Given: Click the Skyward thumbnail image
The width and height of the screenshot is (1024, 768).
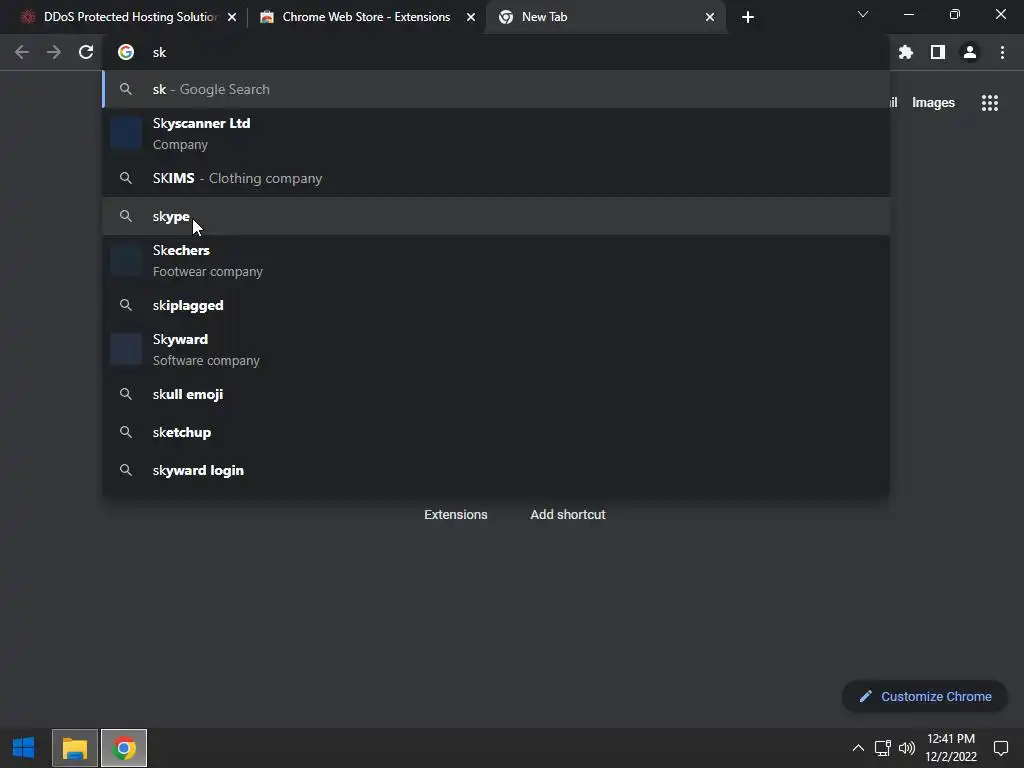Looking at the screenshot, I should pos(126,349).
